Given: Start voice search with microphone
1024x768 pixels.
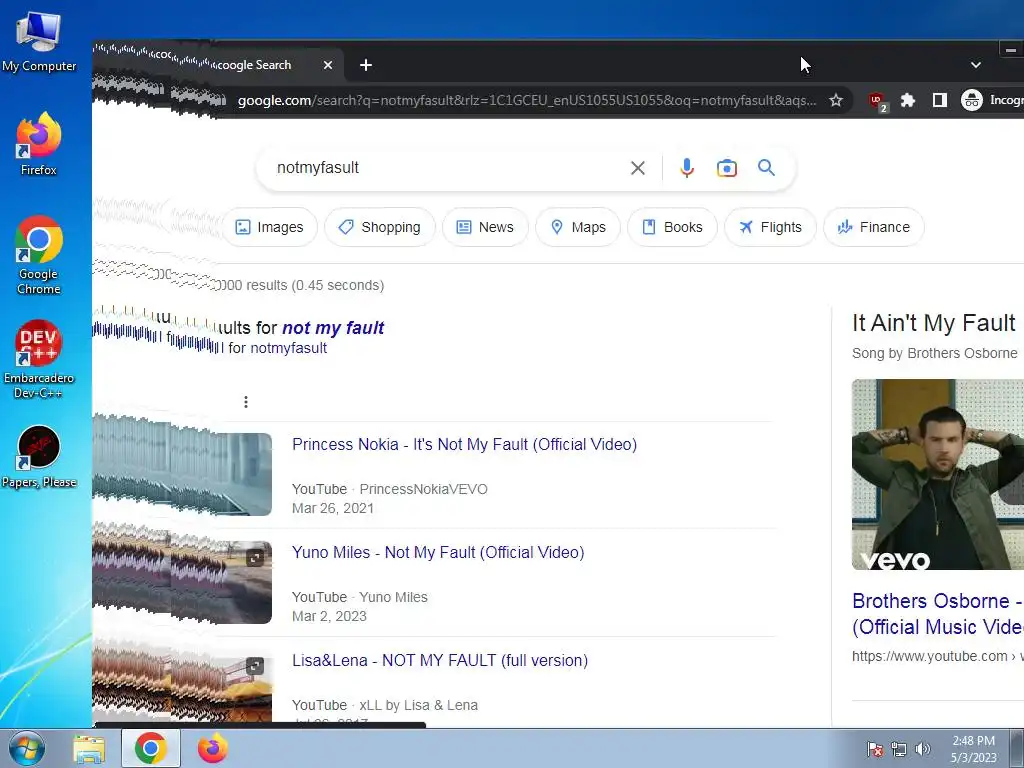Looking at the screenshot, I should [x=686, y=168].
